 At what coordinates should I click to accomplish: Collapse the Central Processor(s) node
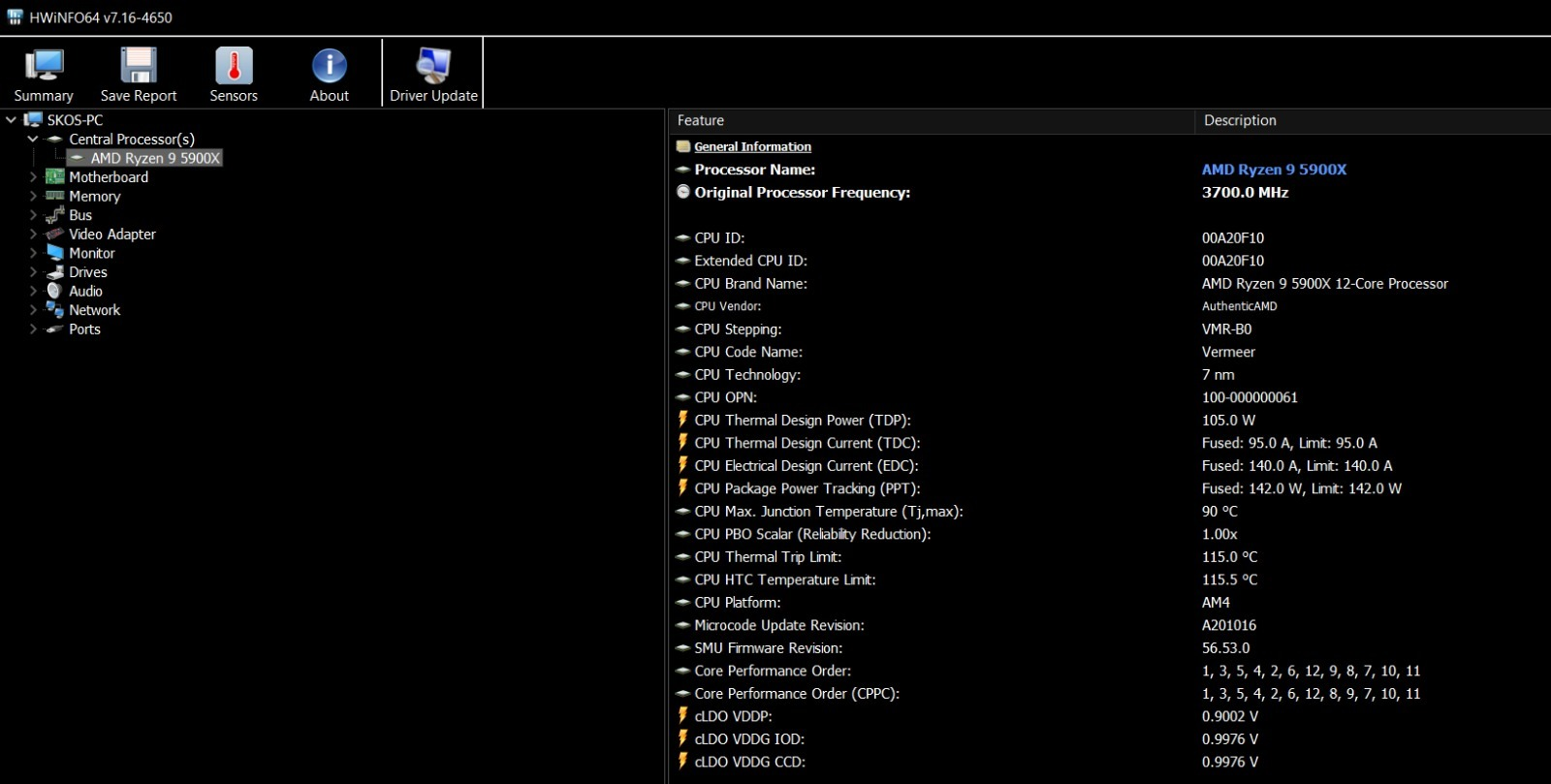coord(33,140)
